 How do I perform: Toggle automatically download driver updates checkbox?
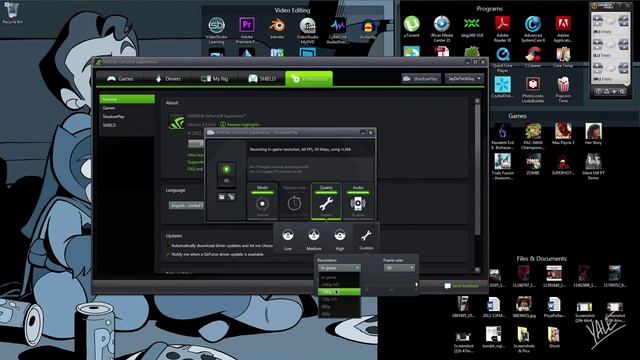(x=168, y=246)
